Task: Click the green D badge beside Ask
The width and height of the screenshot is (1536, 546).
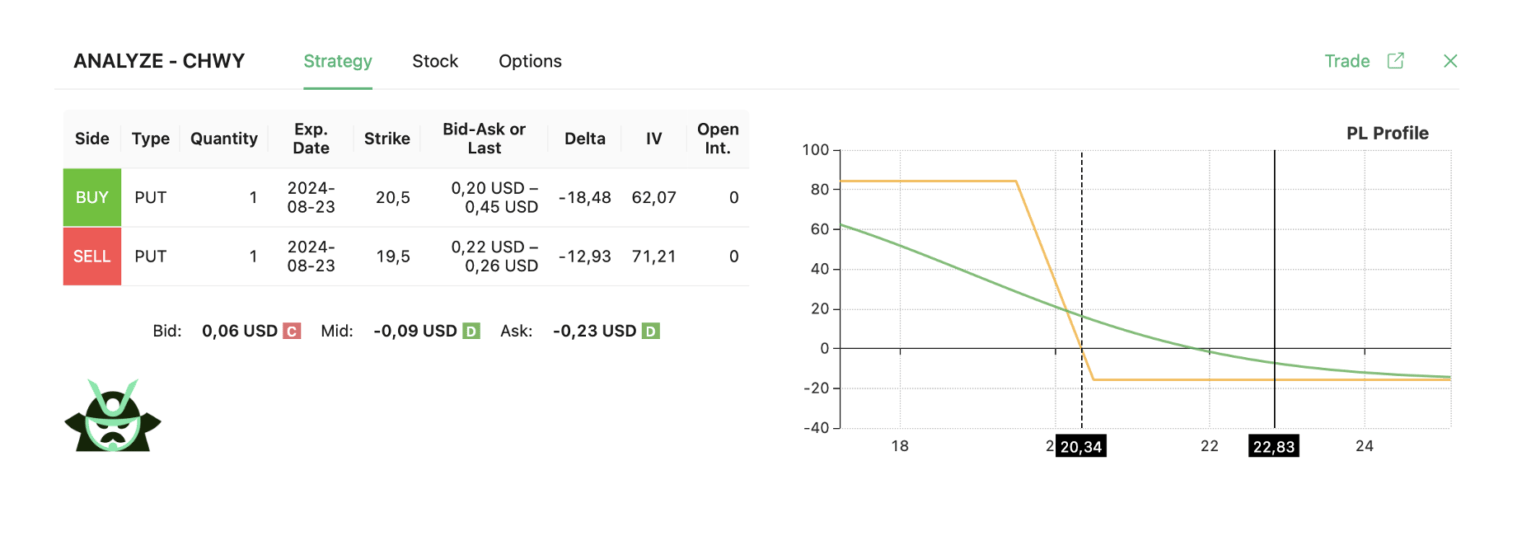Action: (x=650, y=331)
